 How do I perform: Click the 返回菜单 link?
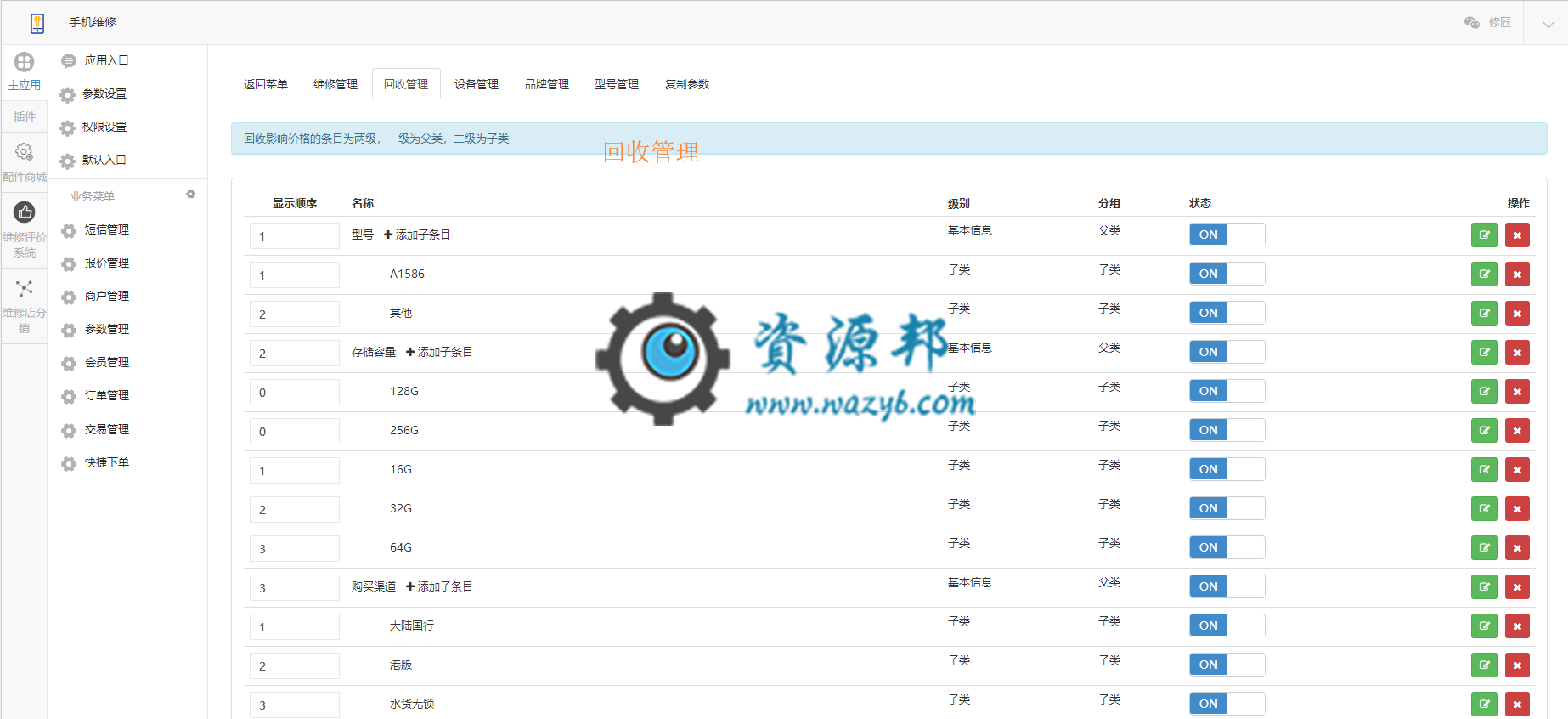[x=266, y=84]
